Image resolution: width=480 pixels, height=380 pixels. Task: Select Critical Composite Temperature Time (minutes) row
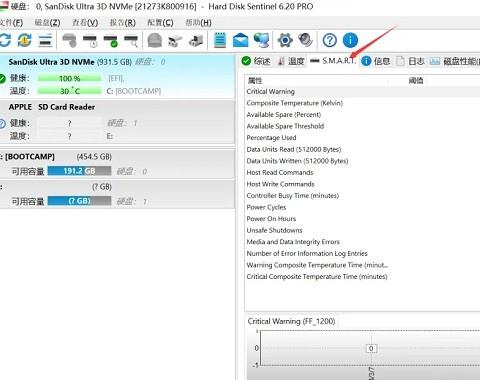pyautogui.click(x=362, y=276)
